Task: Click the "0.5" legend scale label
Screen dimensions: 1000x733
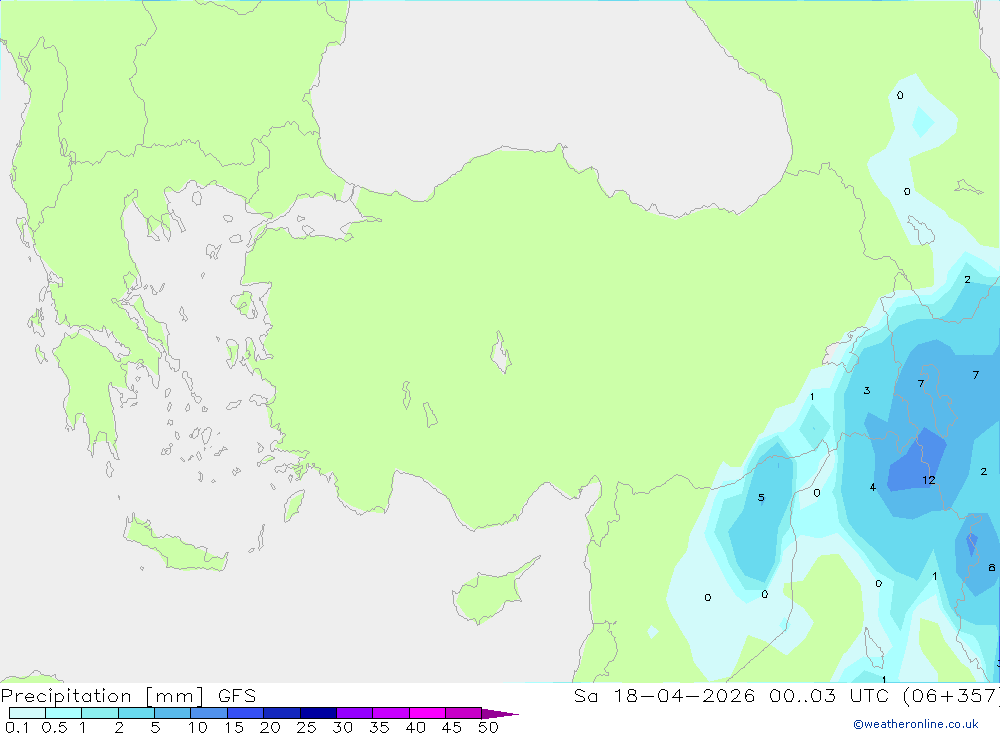Action: [x=54, y=727]
